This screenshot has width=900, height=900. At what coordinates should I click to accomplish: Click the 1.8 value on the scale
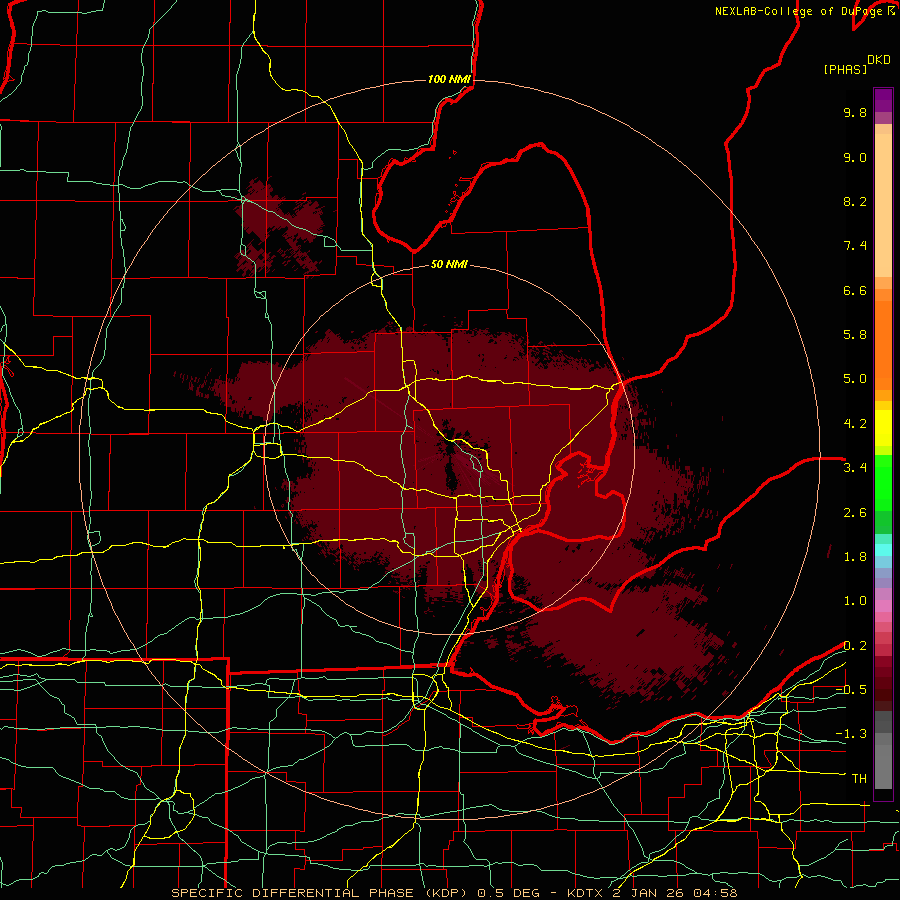[x=855, y=557]
